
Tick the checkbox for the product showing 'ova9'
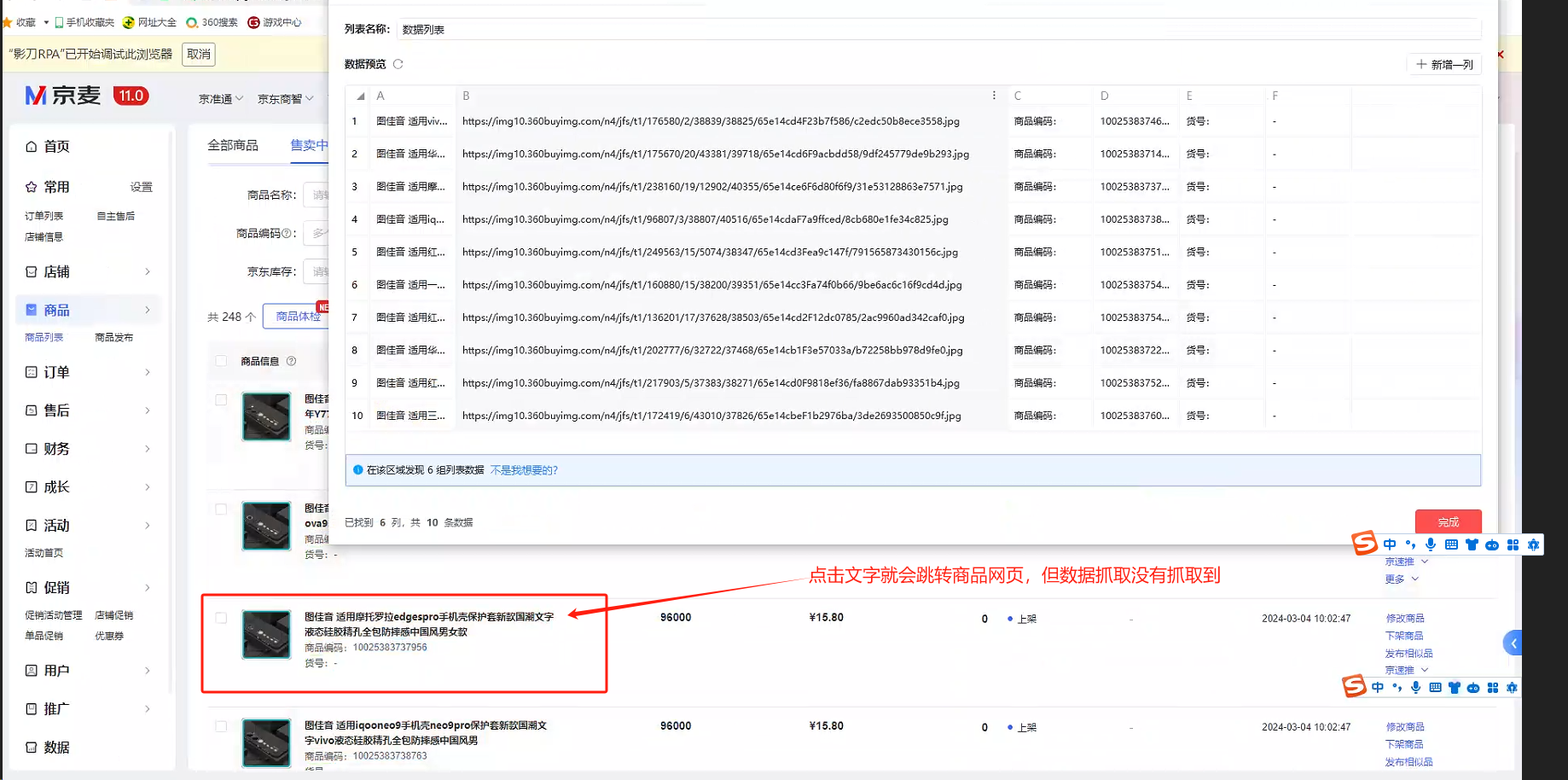221,509
